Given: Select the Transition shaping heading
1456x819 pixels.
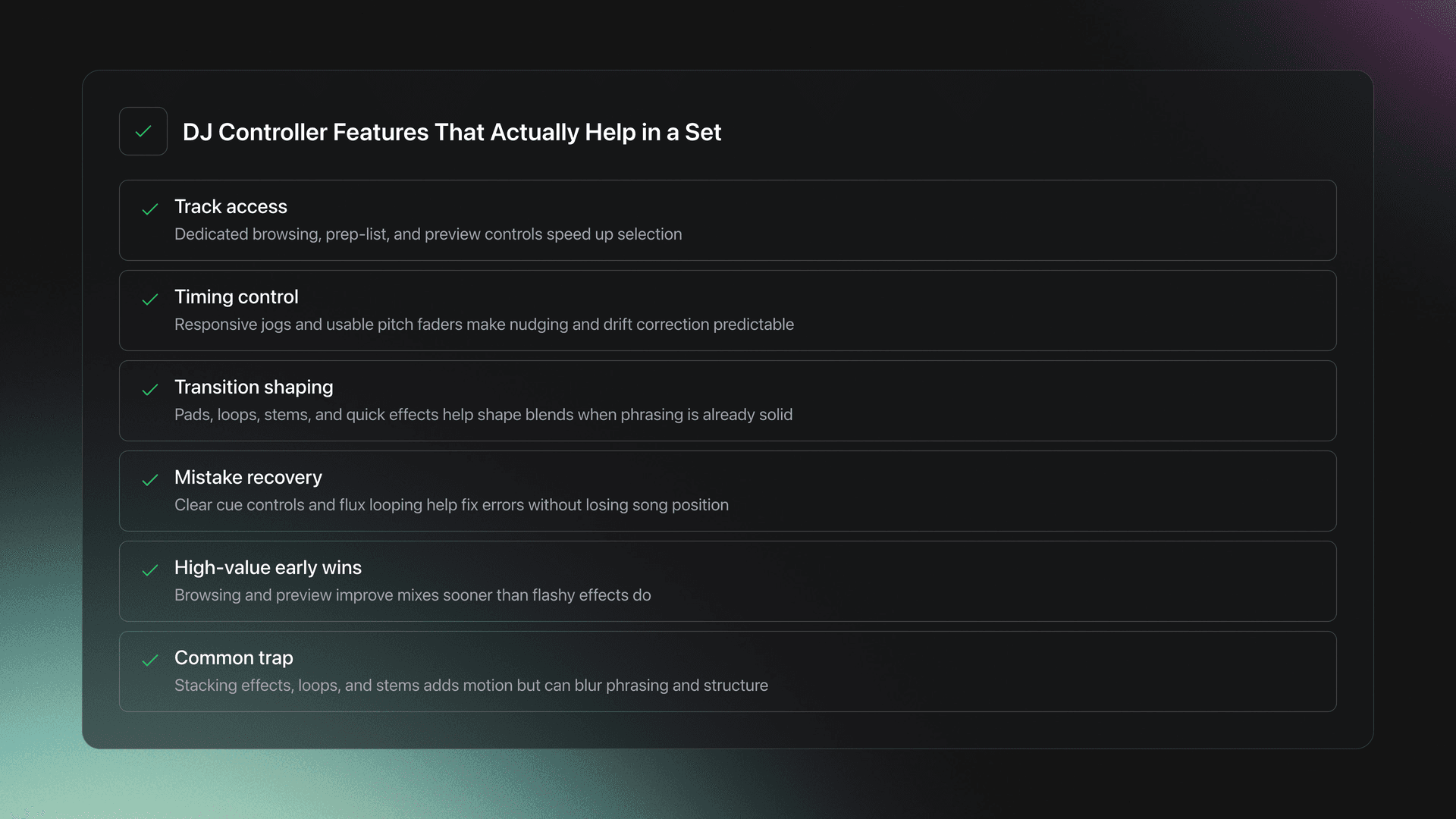Looking at the screenshot, I should pos(253,387).
